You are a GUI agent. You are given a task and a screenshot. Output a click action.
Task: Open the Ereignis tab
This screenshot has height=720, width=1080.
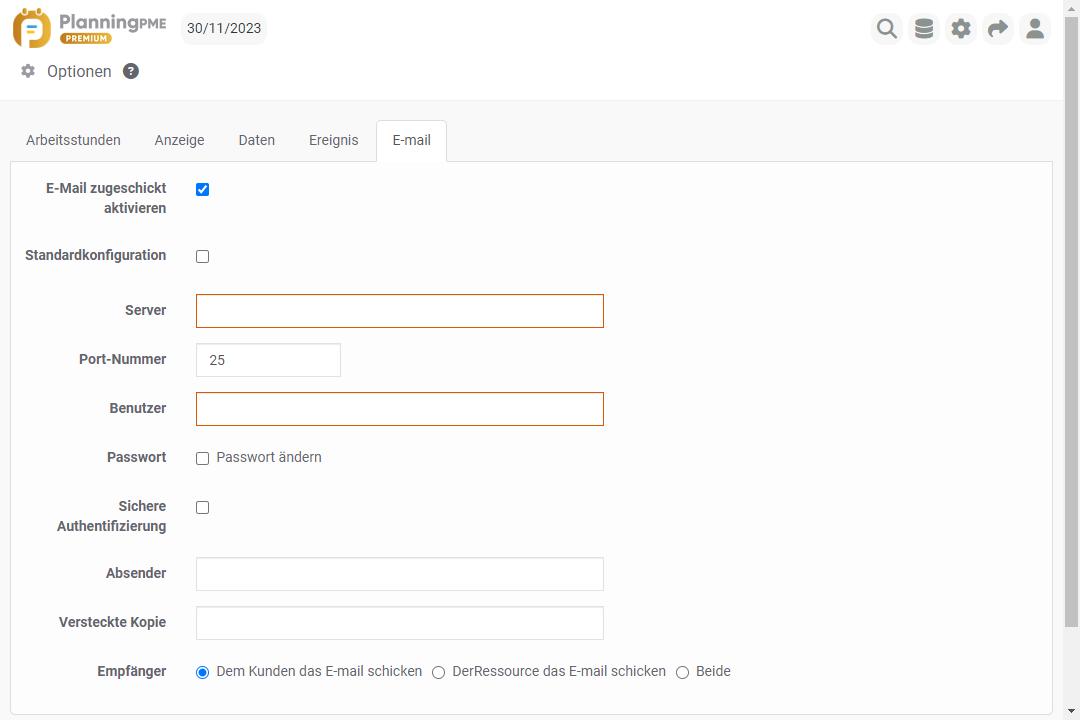point(333,140)
